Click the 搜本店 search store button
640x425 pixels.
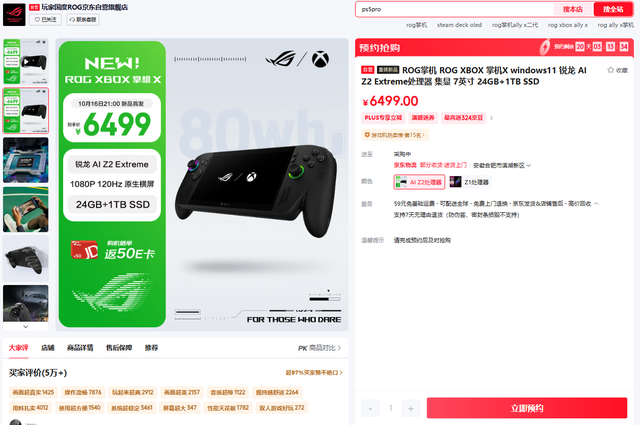(x=573, y=9)
